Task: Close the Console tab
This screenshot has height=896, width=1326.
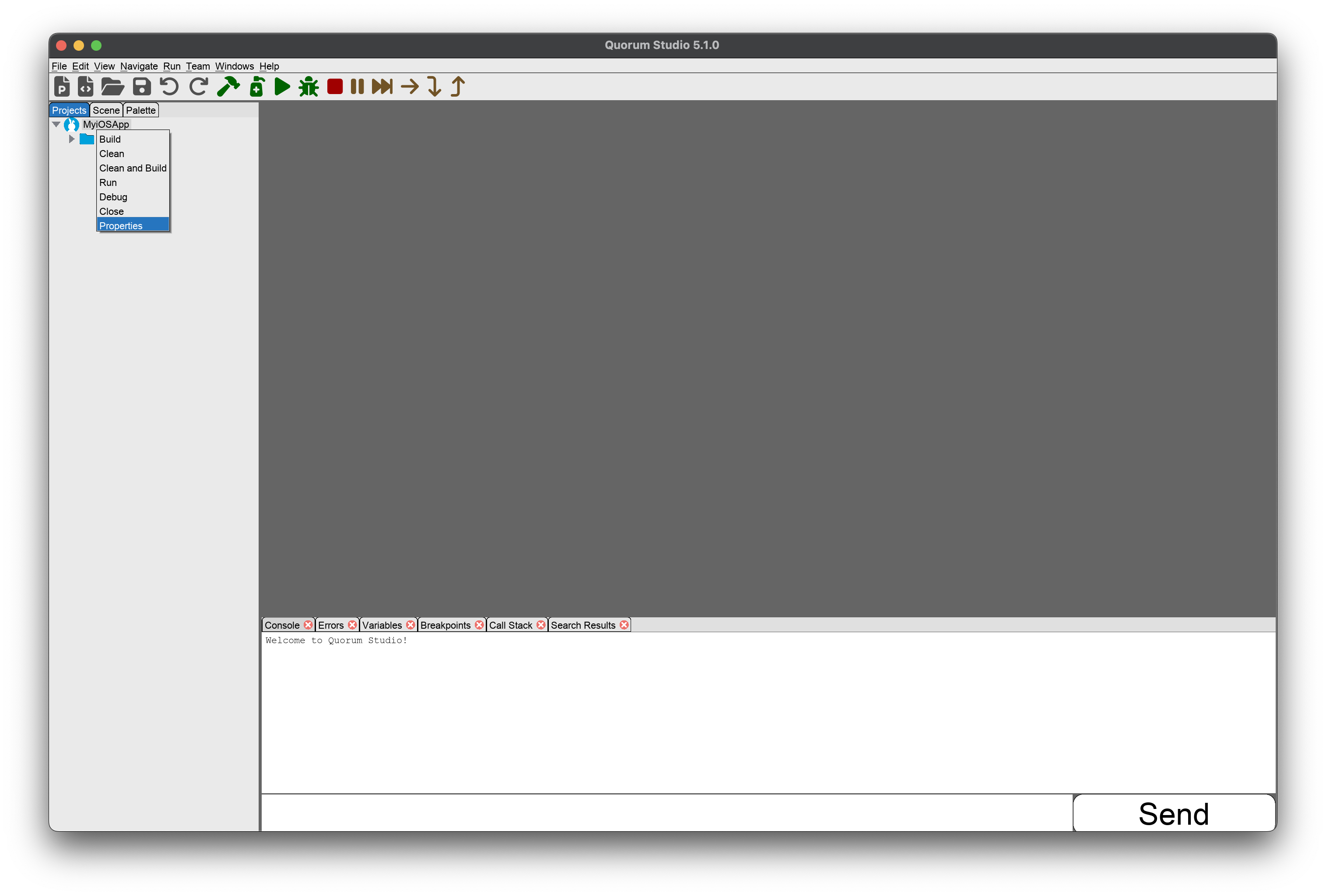Action: point(308,625)
